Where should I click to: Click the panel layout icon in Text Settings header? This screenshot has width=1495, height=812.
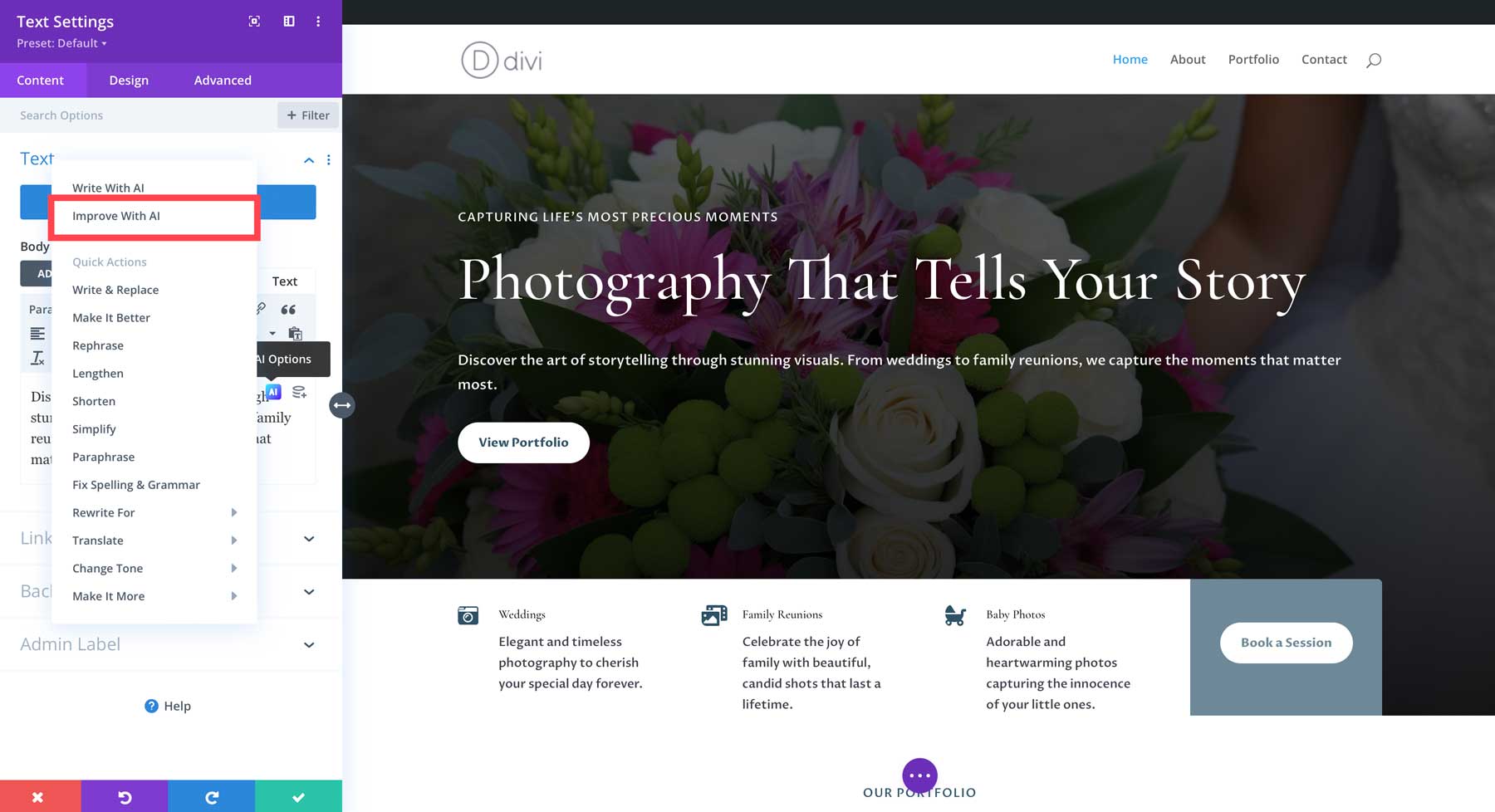(288, 21)
